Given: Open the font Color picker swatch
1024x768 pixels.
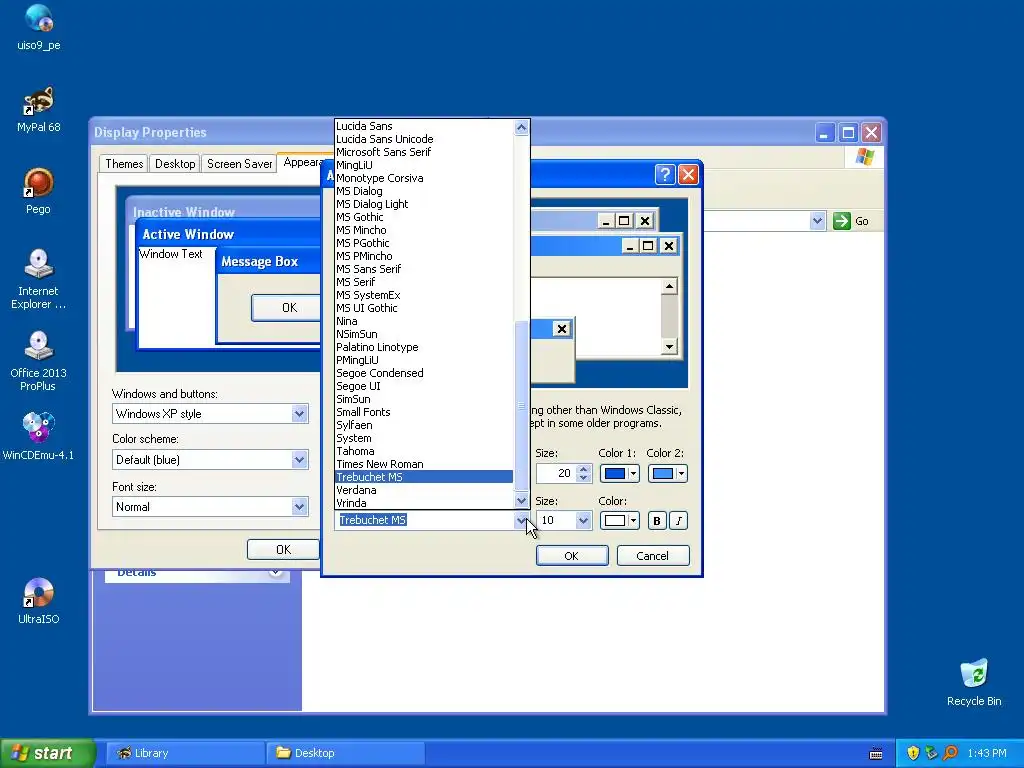Looking at the screenshot, I should 619,520.
